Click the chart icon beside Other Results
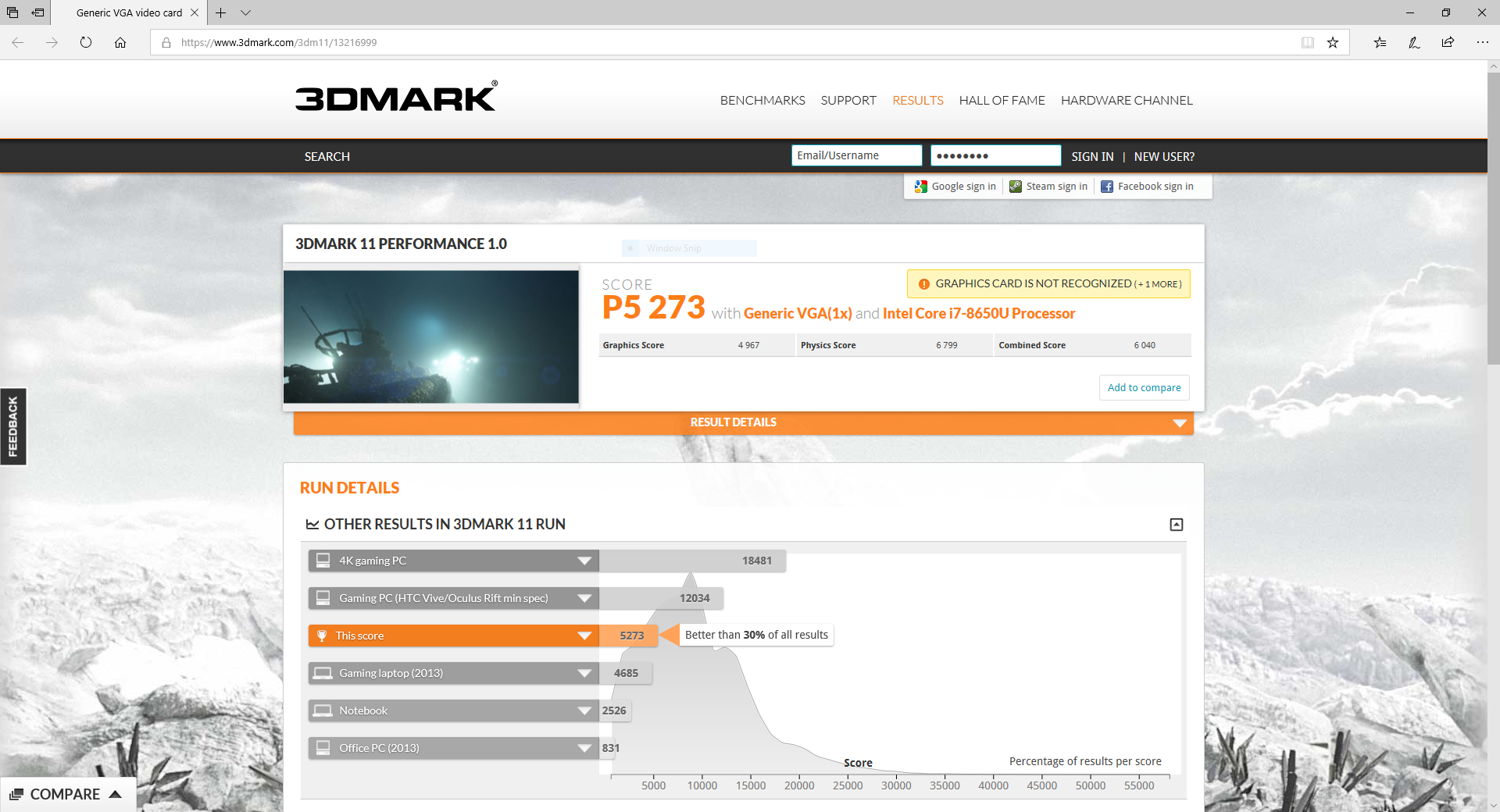 click(312, 525)
